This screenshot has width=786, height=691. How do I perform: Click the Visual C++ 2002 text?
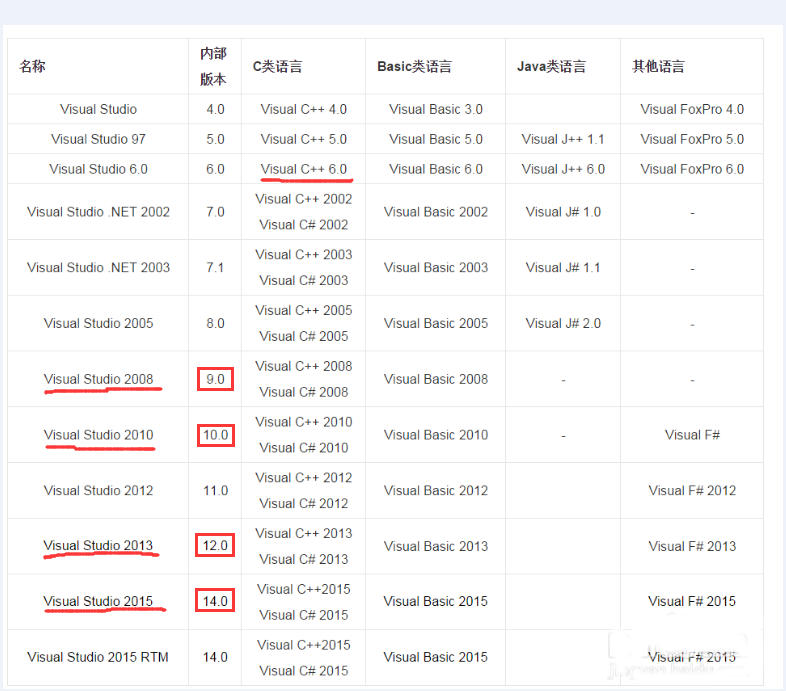[x=304, y=199]
